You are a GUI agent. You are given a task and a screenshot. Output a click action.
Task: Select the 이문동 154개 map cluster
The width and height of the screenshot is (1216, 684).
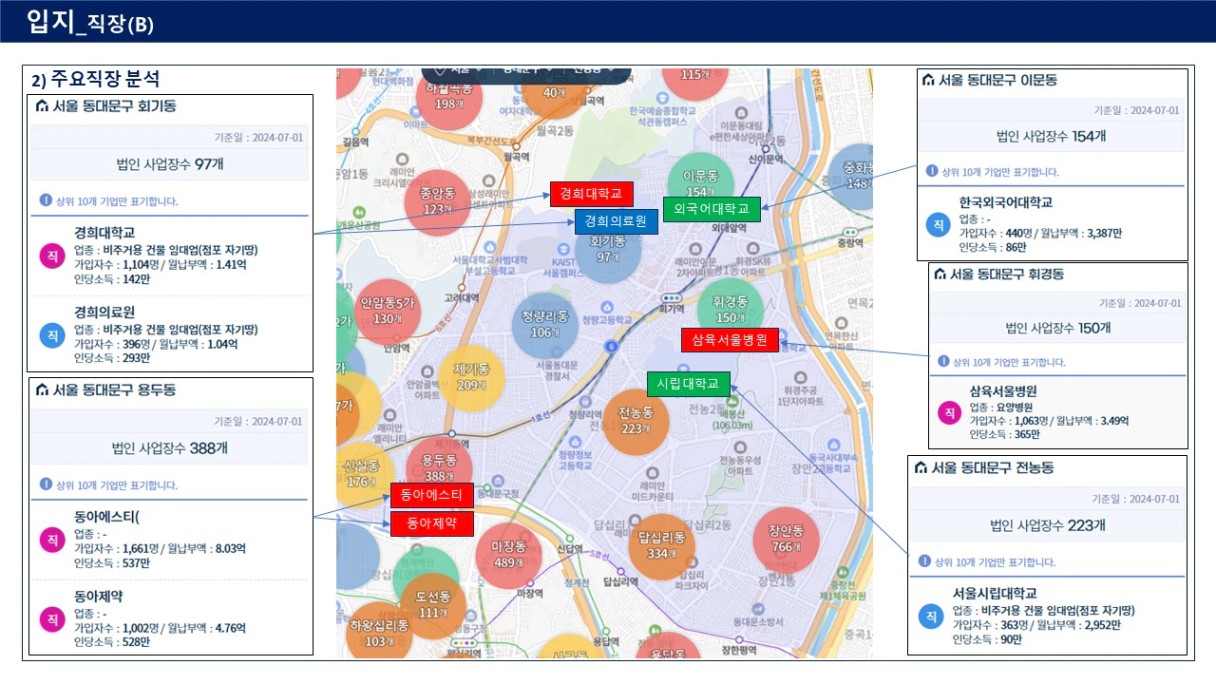click(700, 184)
